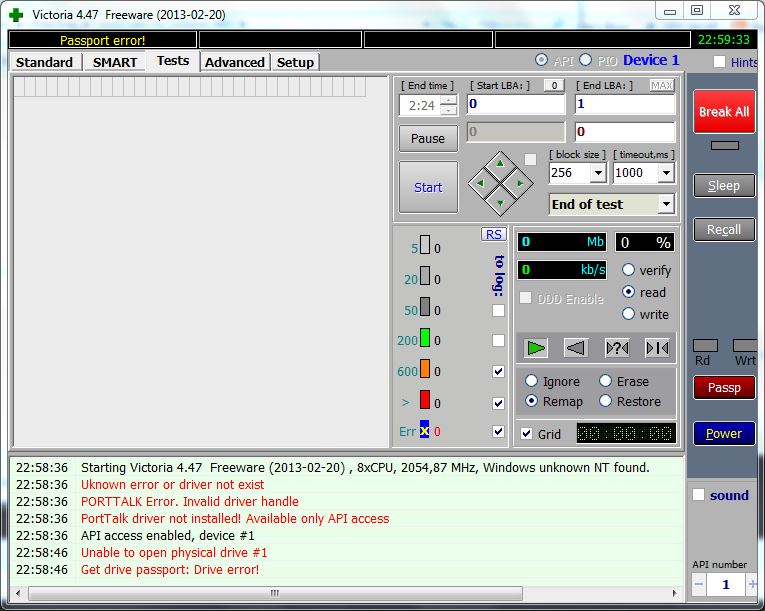Switch to the Standard tab
This screenshot has width=765, height=611.
44,62
